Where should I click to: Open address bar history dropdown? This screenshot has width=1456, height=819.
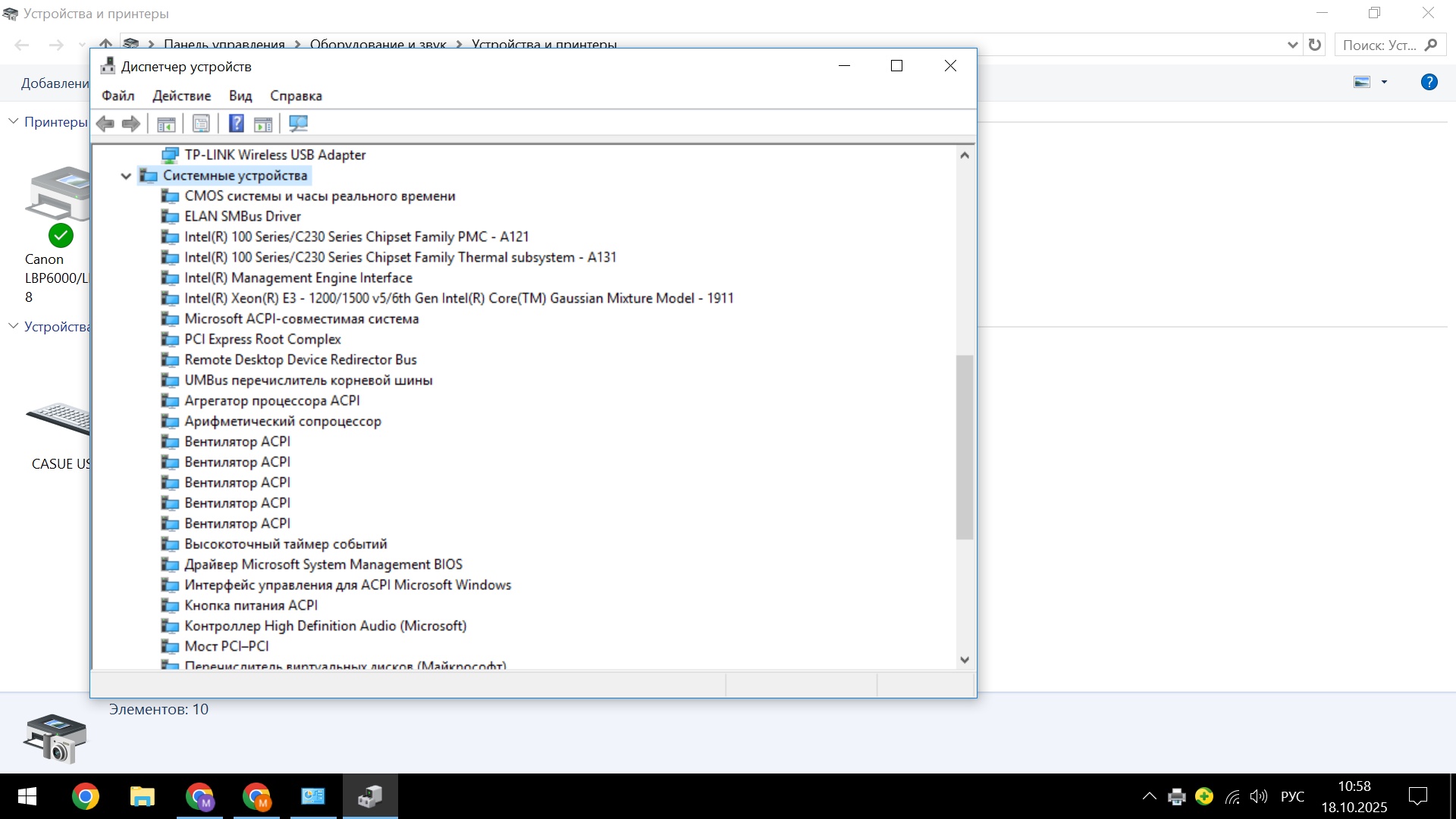coord(1293,45)
